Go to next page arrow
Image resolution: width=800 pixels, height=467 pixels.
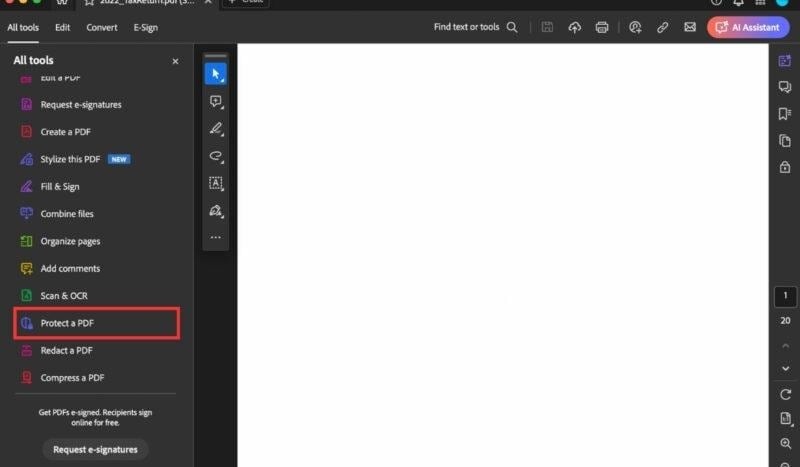click(785, 368)
